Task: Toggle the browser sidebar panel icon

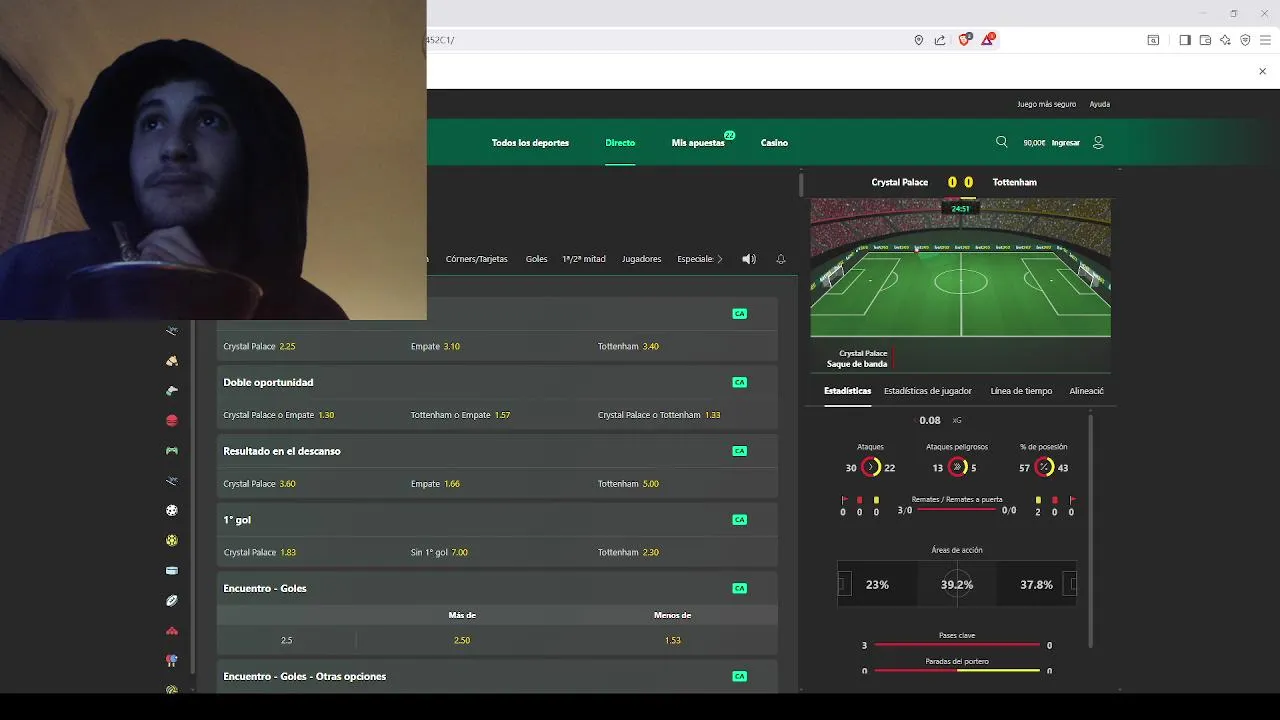Action: tap(1185, 40)
